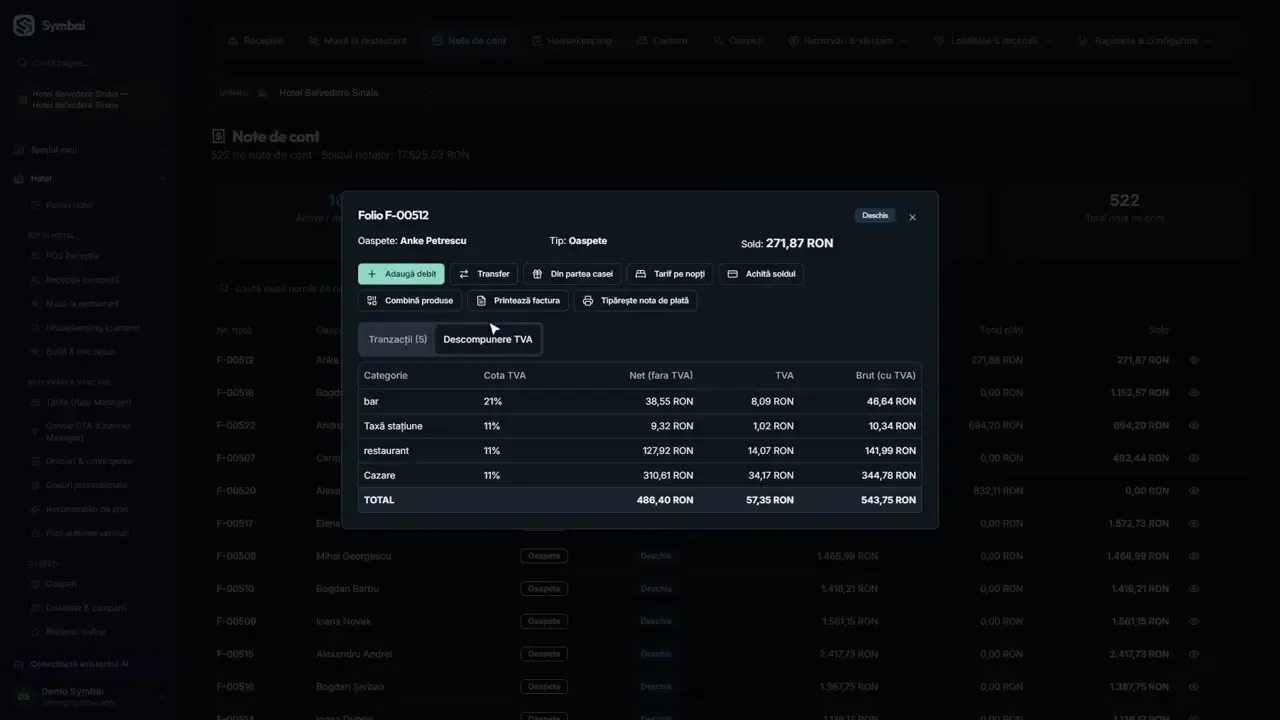The height and width of the screenshot is (720, 1280).
Task: Click Achită soldul credit-card icon
Action: [733, 274]
